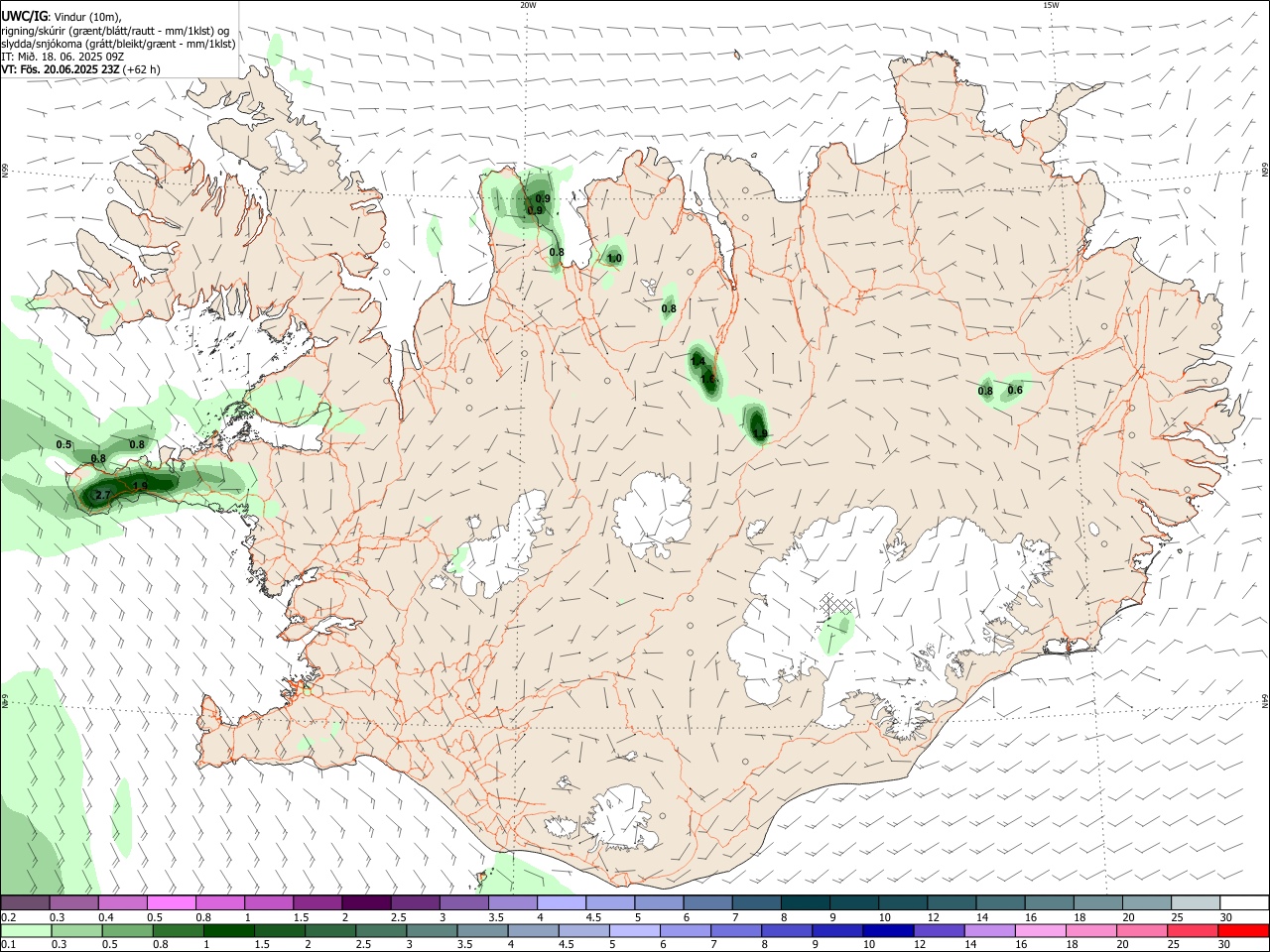This screenshot has width=1270, height=952.
Task: Click the 15W longitude label
Action: 1051,5
